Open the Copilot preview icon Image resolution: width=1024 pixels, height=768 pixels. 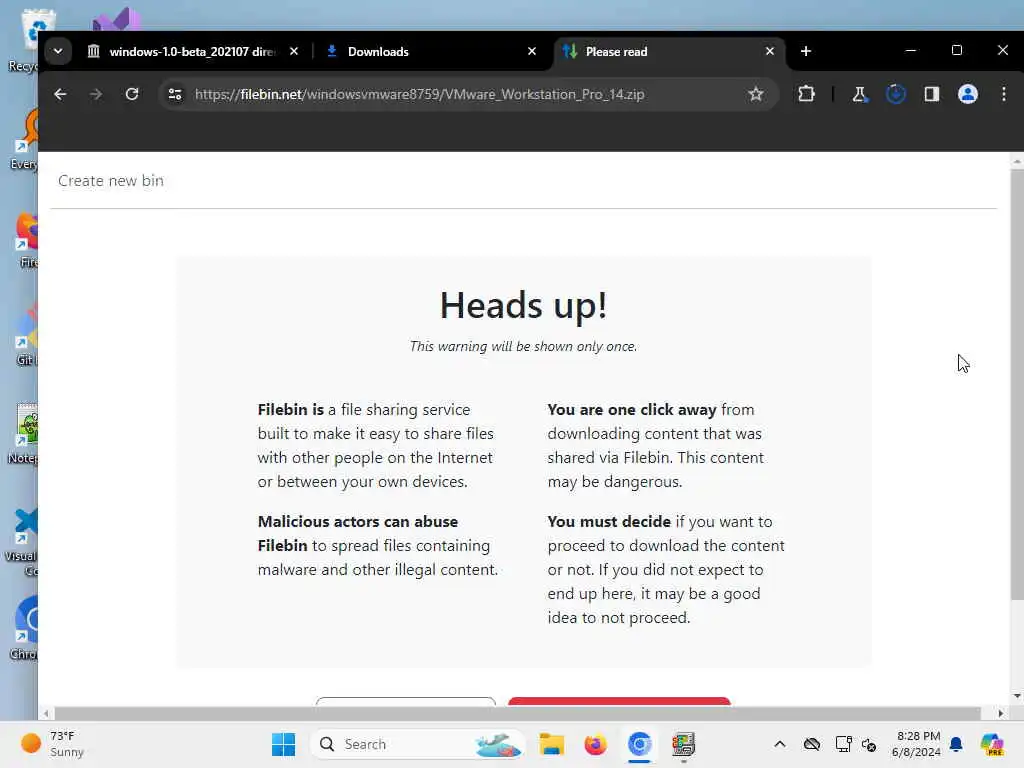(x=992, y=744)
